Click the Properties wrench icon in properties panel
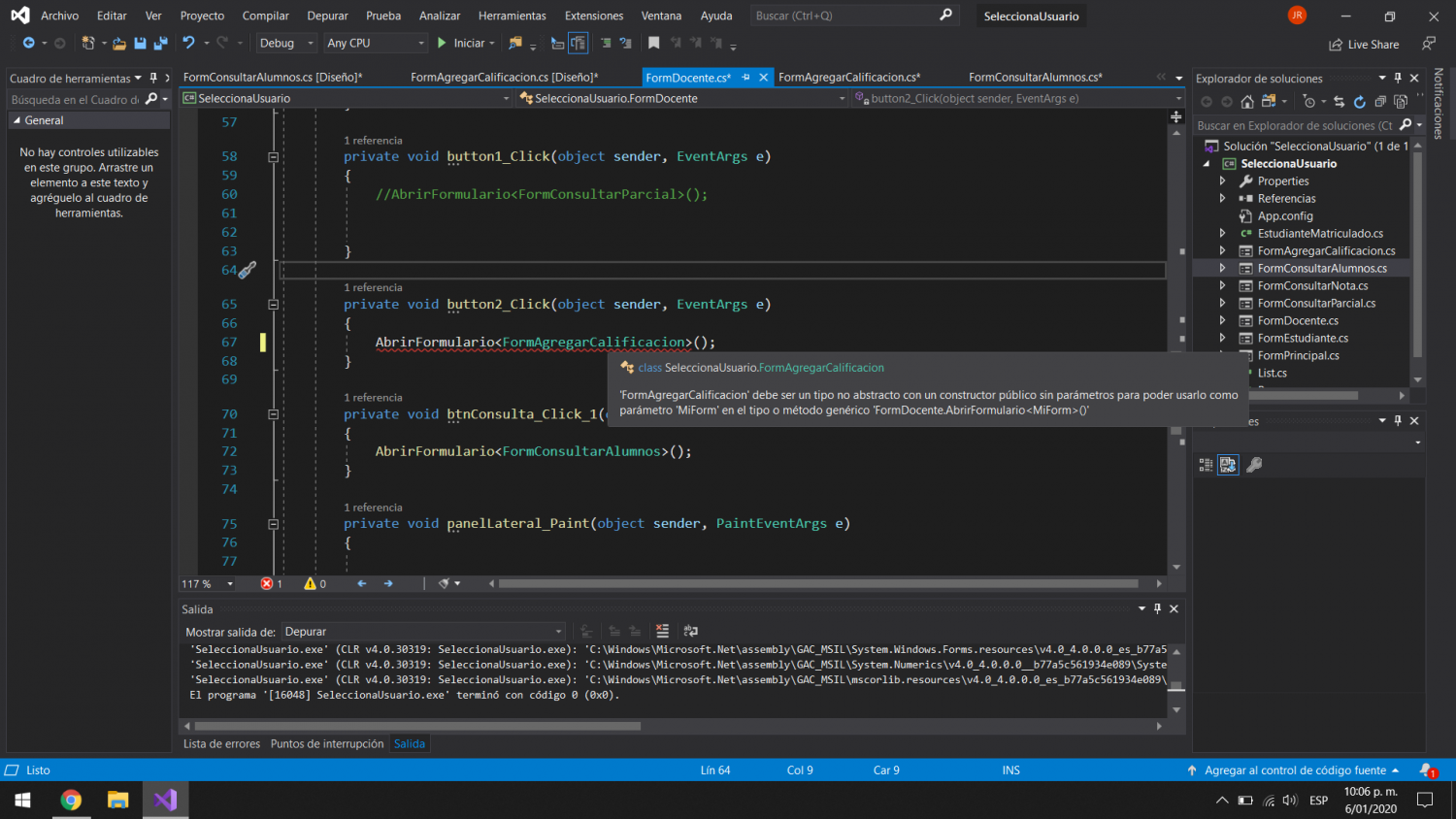Image resolution: width=1456 pixels, height=819 pixels. 1254,465
